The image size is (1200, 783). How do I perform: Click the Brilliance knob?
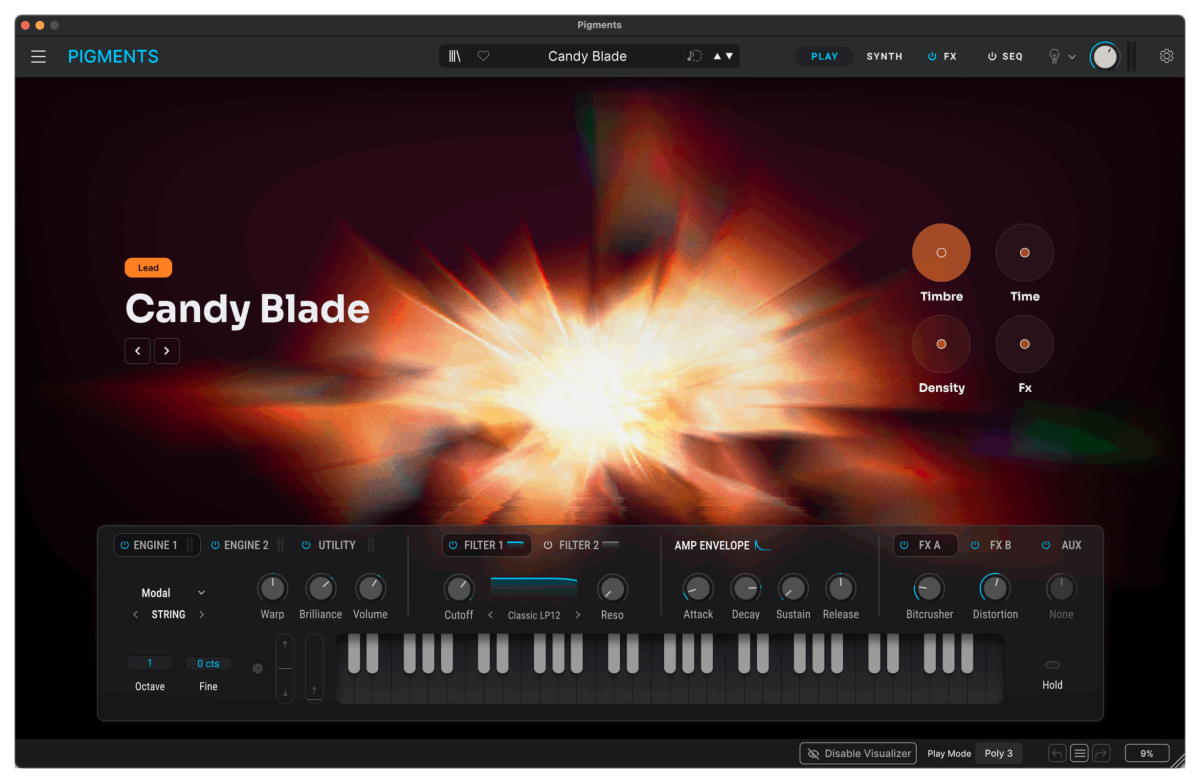(320, 588)
